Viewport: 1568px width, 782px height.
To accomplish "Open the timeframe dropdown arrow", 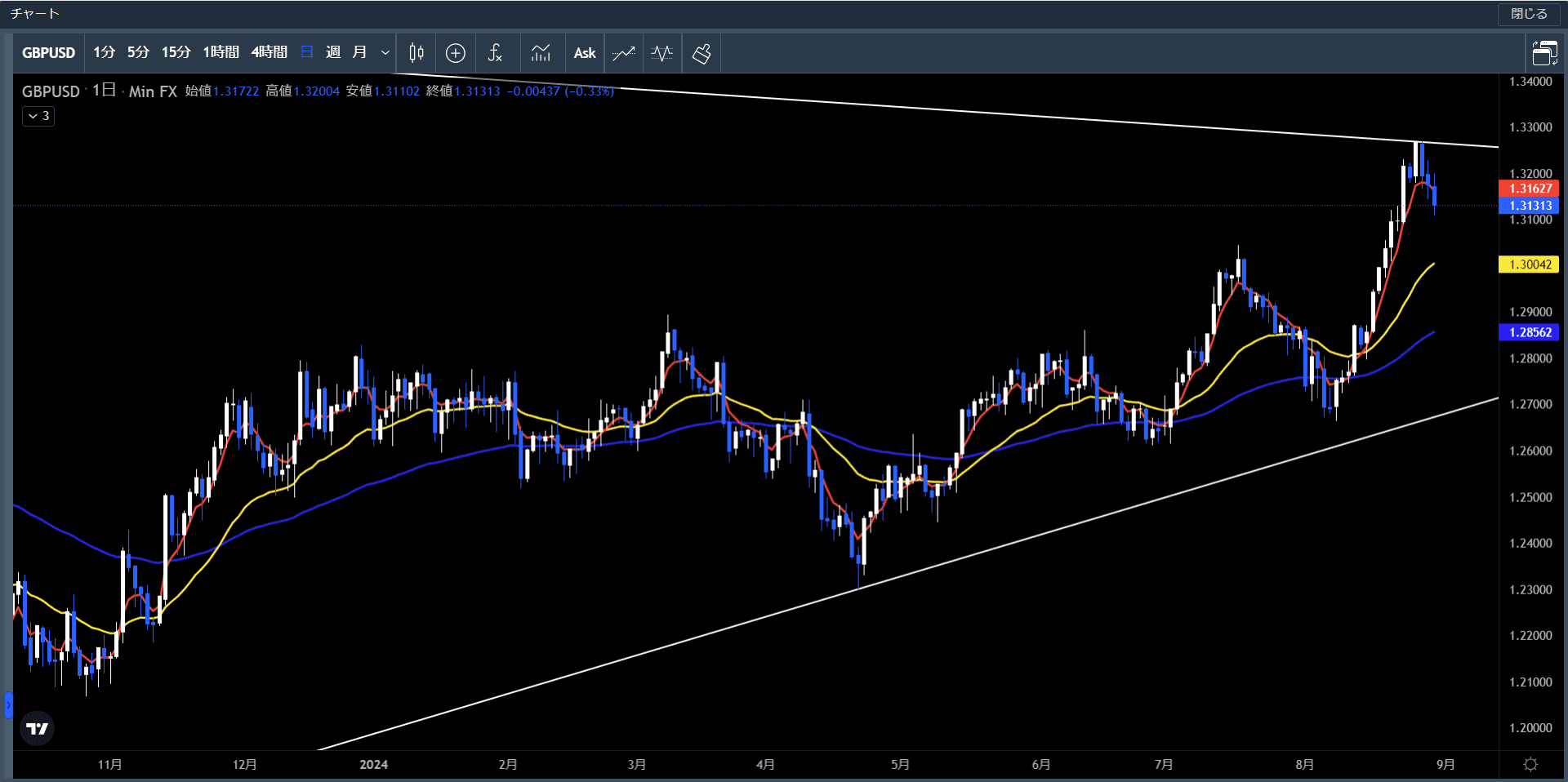I will point(385,52).
